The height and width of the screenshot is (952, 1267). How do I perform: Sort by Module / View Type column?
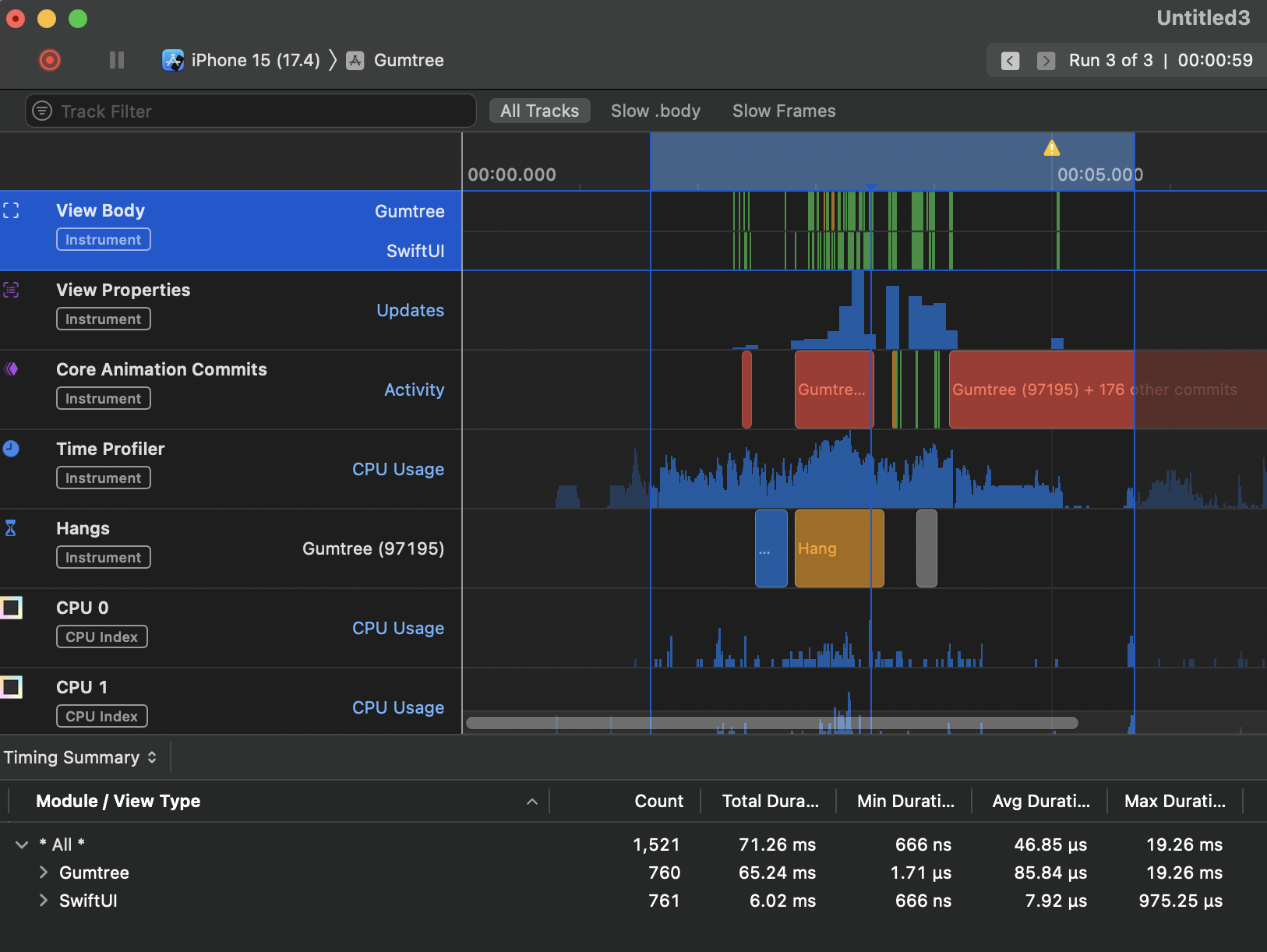(x=118, y=801)
